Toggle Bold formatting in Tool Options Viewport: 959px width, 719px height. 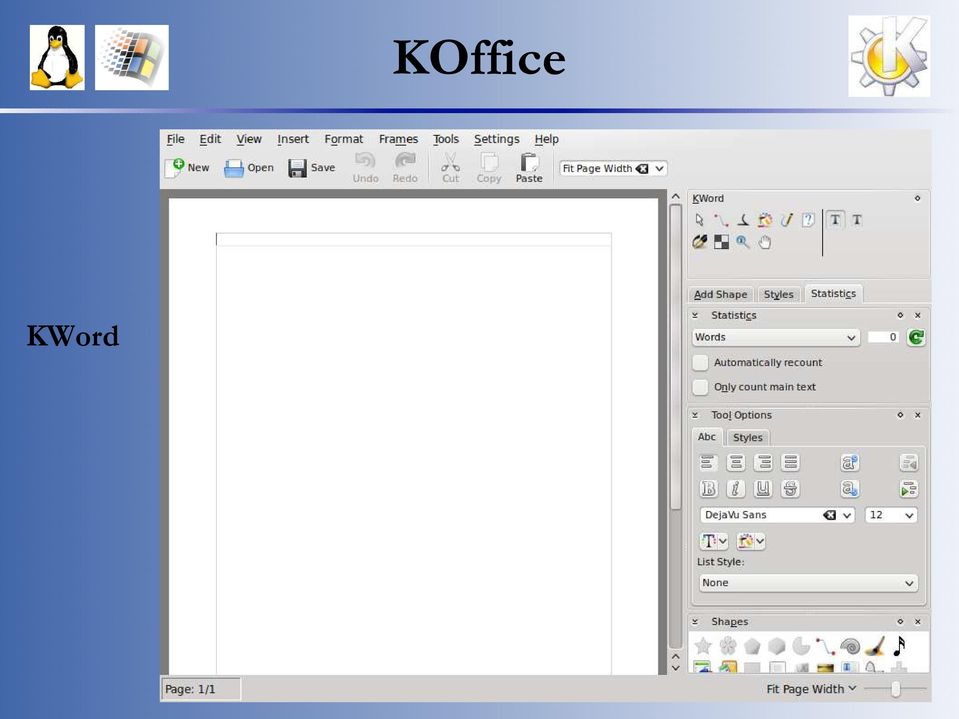[x=708, y=489]
